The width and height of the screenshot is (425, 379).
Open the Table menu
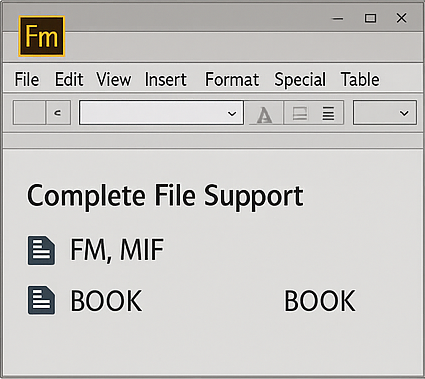click(360, 80)
